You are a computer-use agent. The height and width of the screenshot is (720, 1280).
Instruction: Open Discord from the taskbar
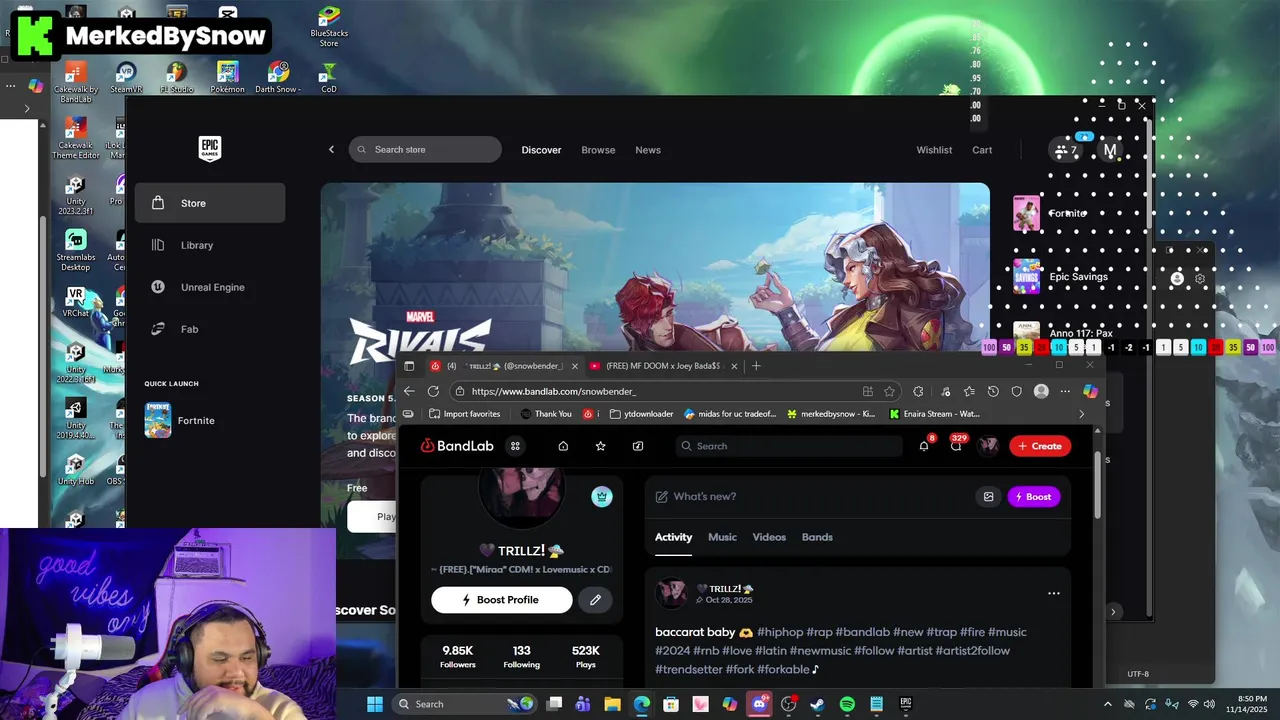coord(759,704)
